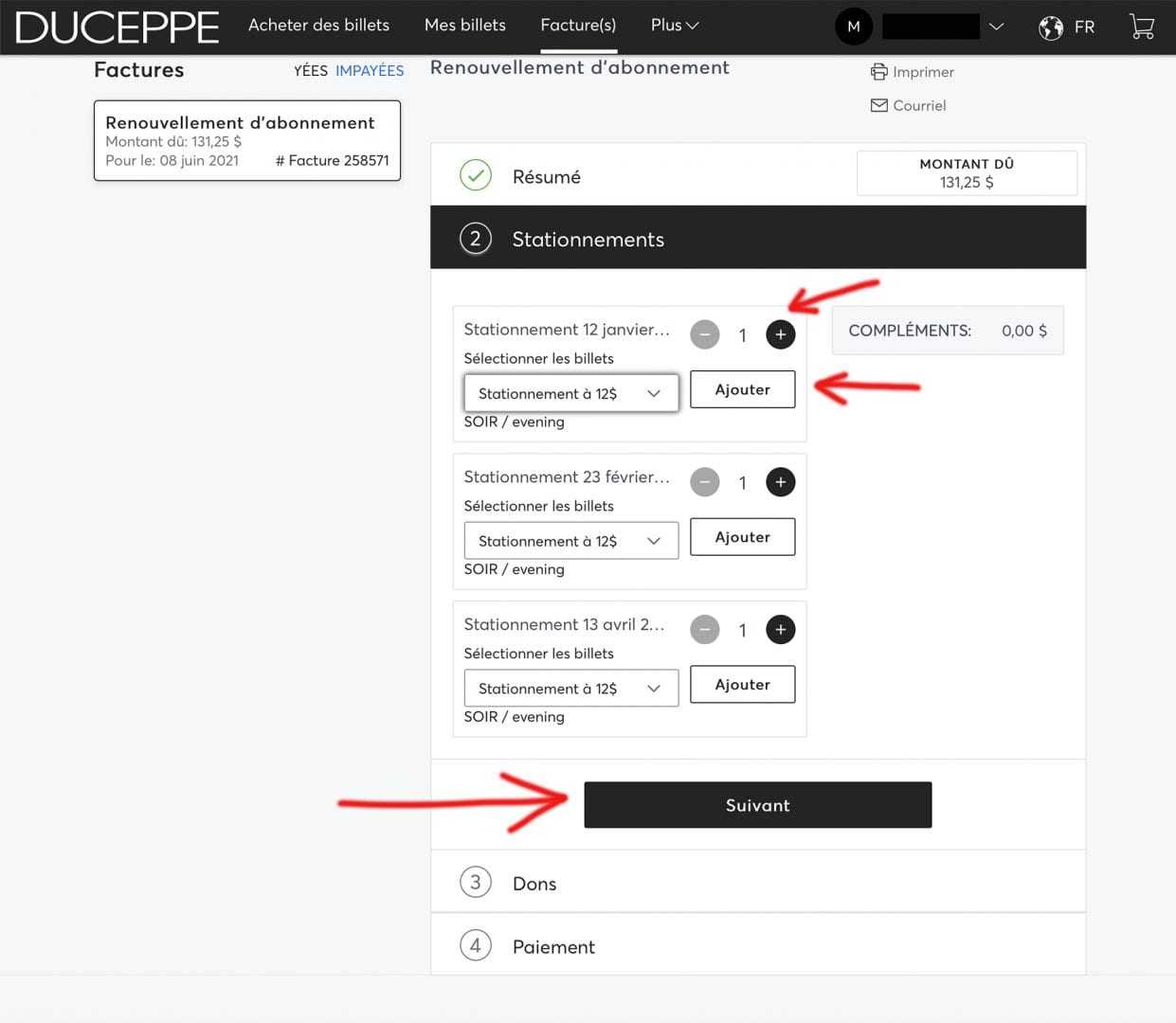The image size is (1176, 1023).
Task: Open ticket dropdown for Stationnement 23 février
Action: 570,541
